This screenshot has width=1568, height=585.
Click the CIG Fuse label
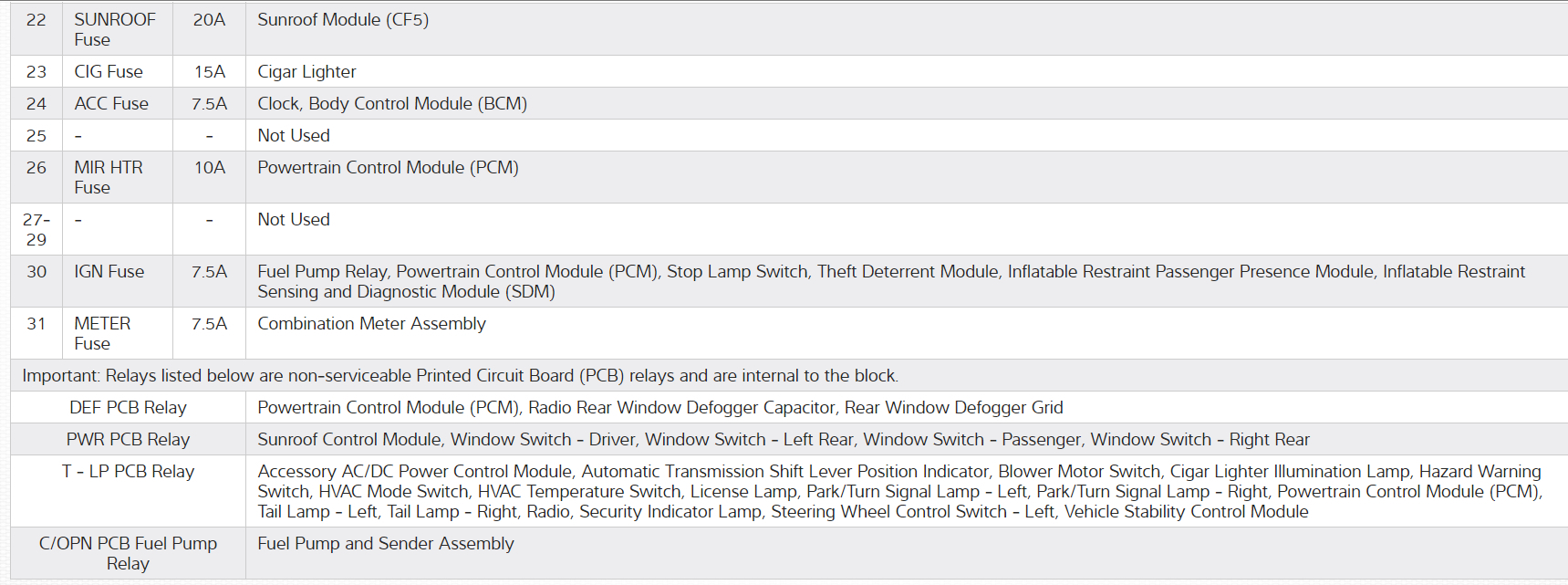click(109, 71)
